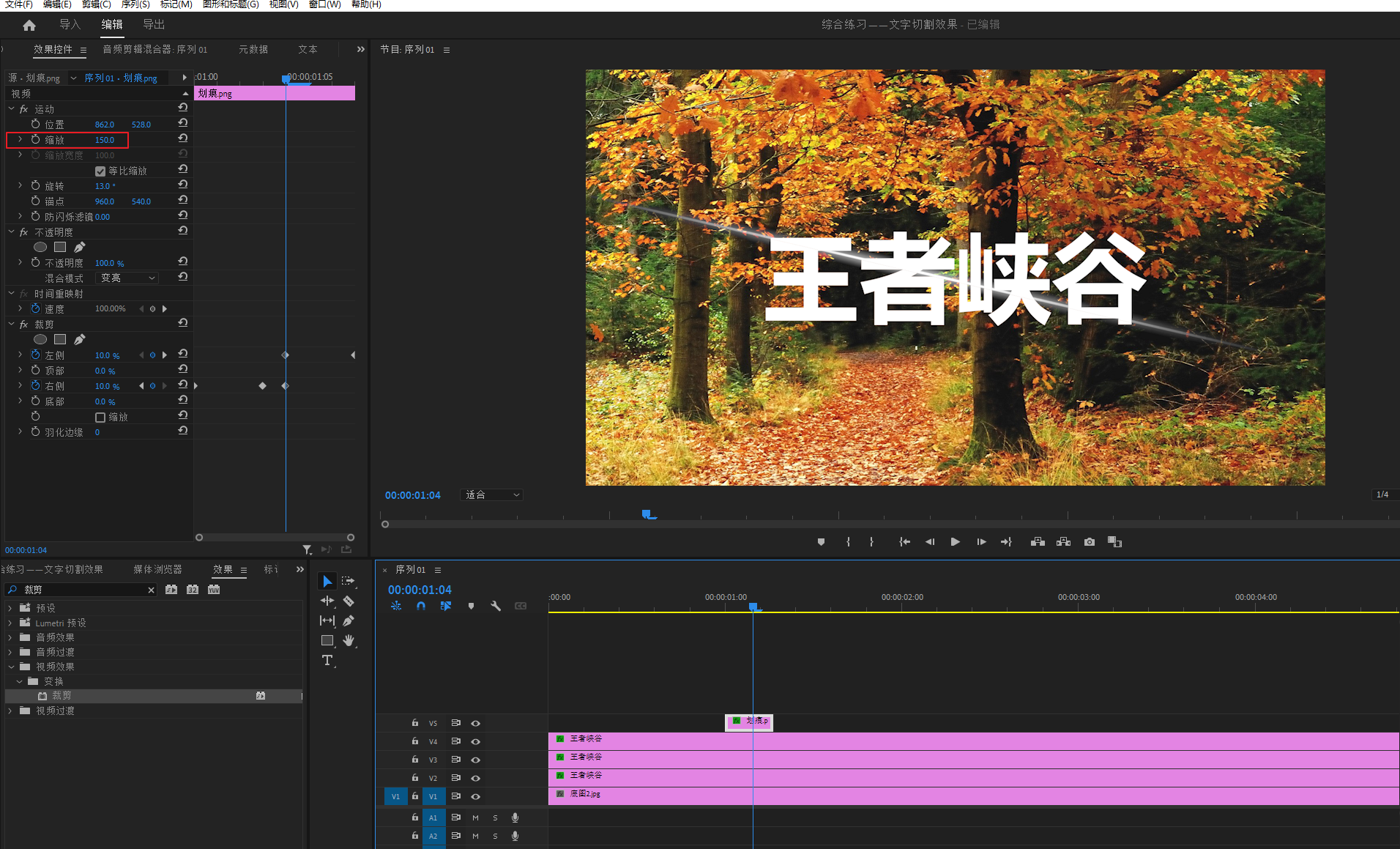Enable the crop zoom (缩放) checkbox
This screenshot has width=1400, height=849.
[100, 418]
